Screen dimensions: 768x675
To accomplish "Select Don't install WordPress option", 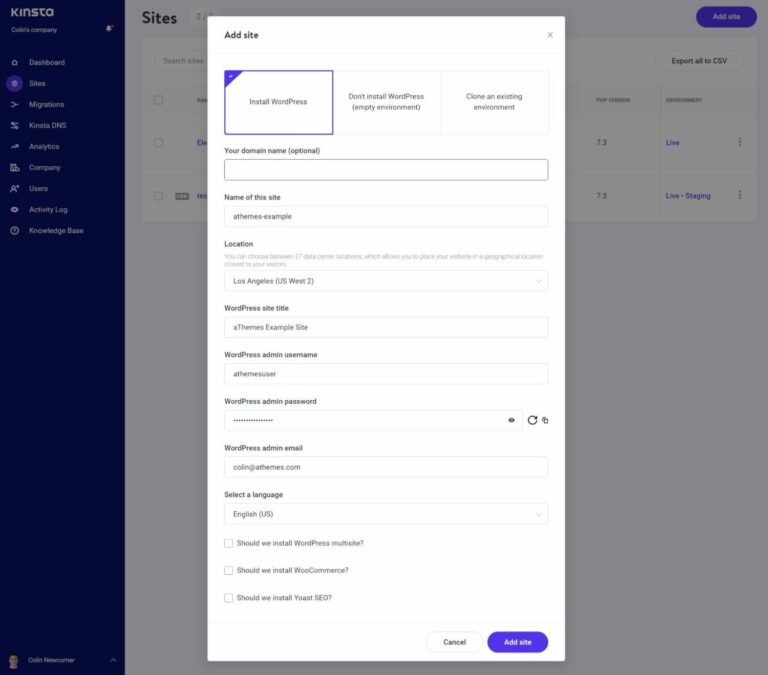I will (386, 102).
